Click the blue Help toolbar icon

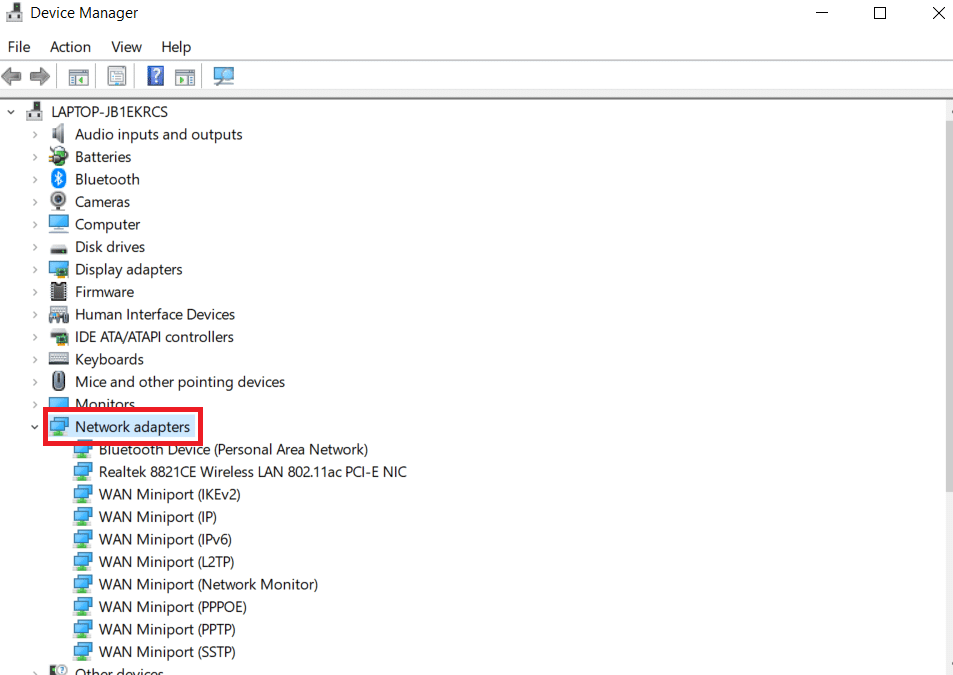click(156, 76)
